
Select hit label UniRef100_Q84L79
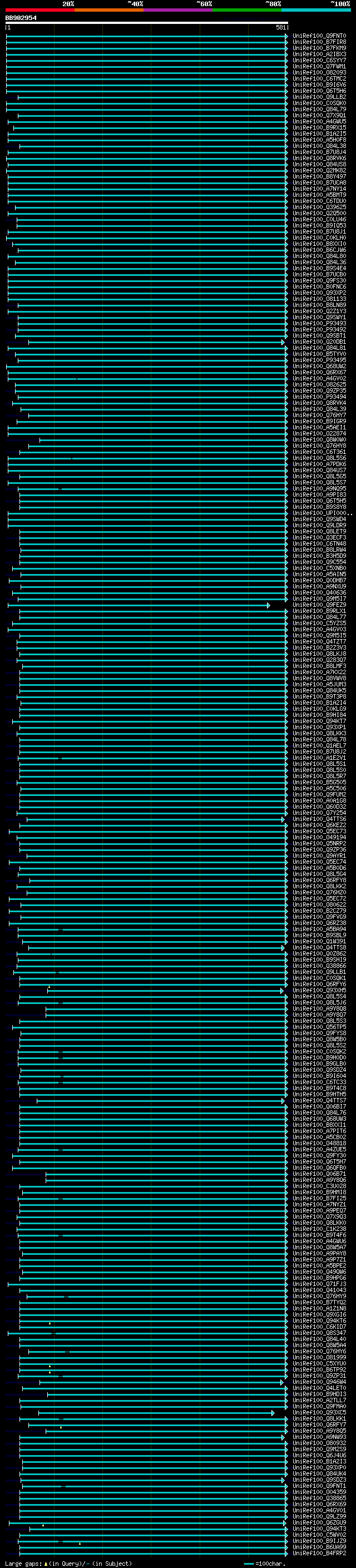319,110
